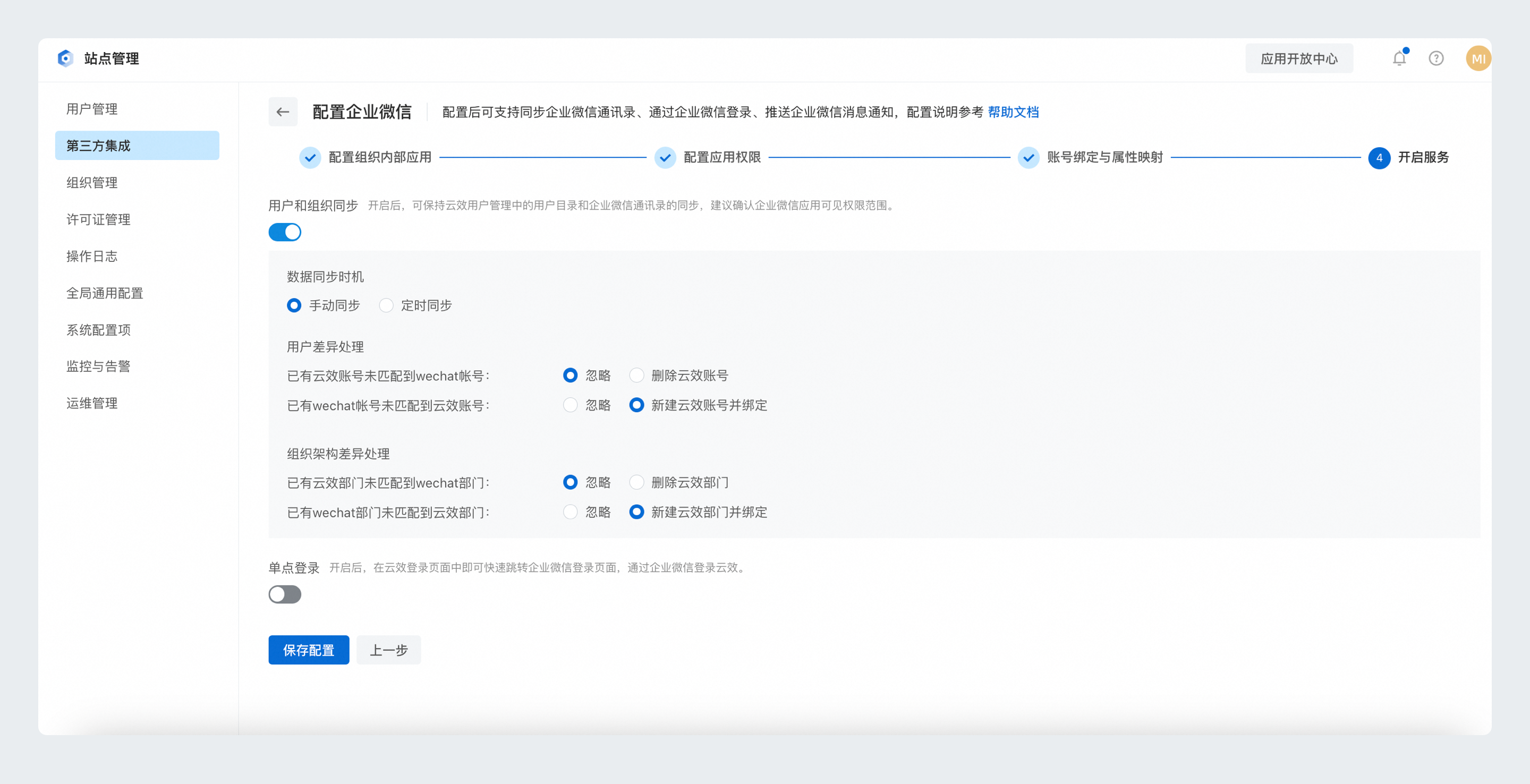
Task: Click 数据同步时机 section label
Action: point(326,277)
